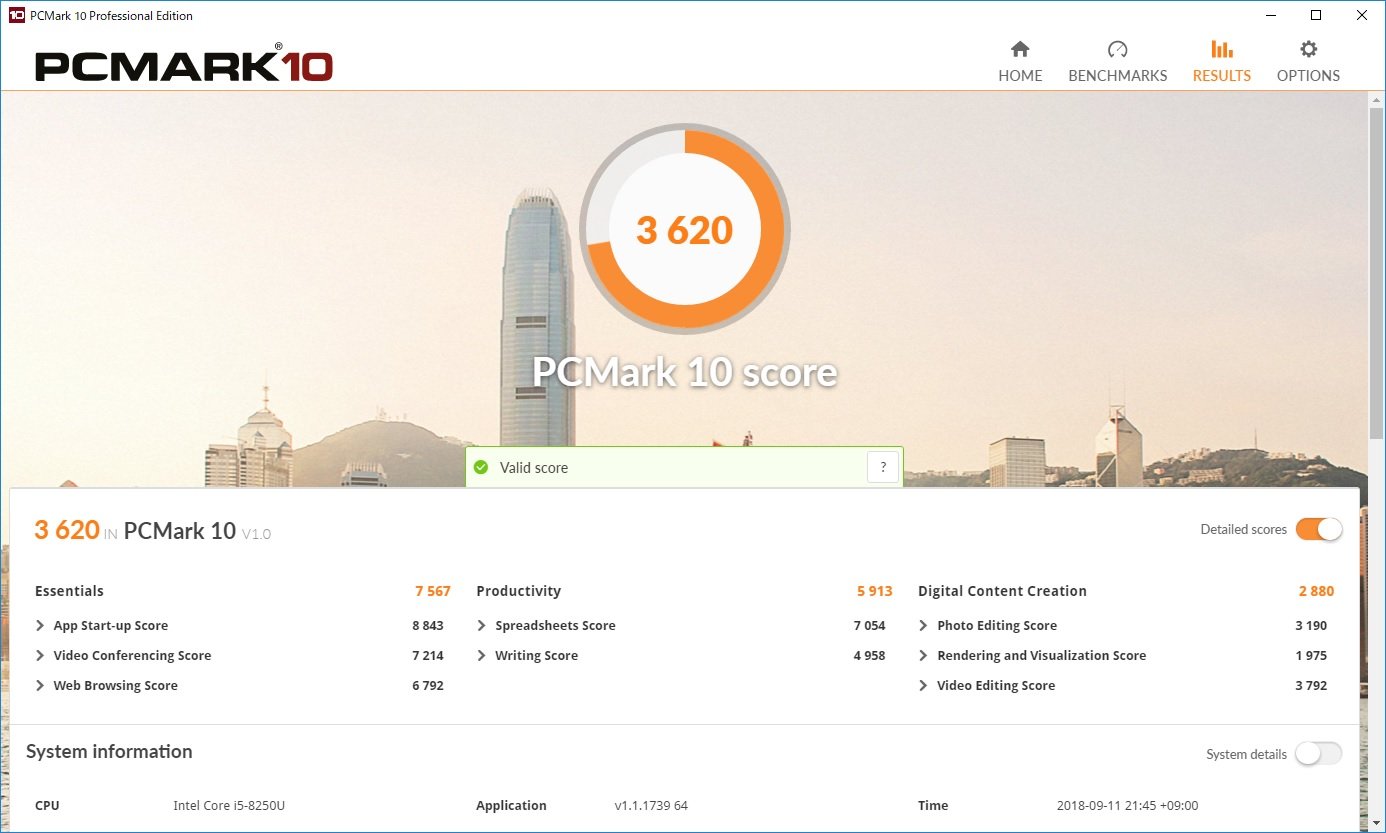Click the Digital Content Creation heading
This screenshot has height=833, width=1386.
(x=1002, y=591)
